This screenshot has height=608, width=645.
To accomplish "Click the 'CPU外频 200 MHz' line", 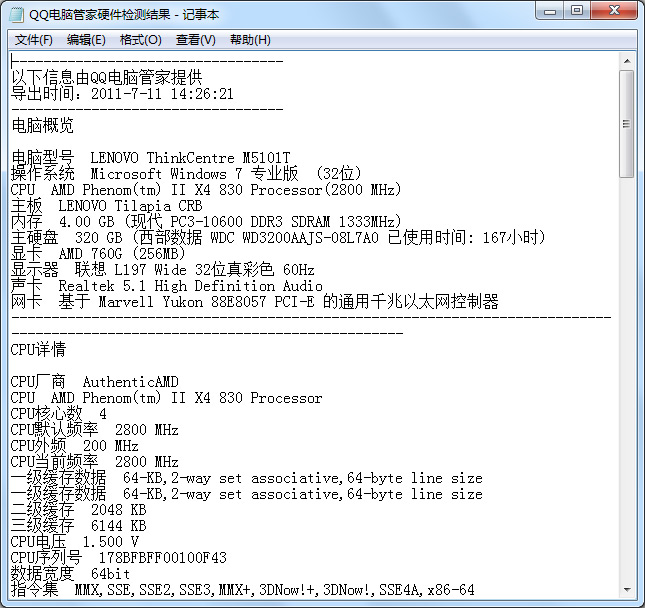I will click(x=74, y=446).
